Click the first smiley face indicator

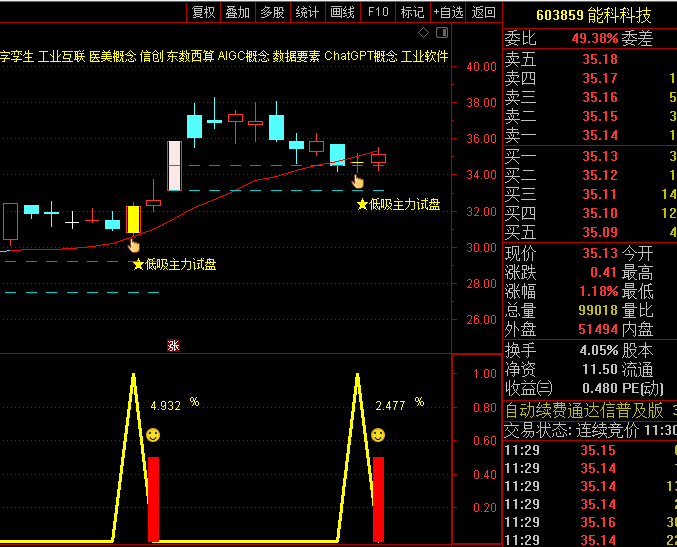(153, 435)
